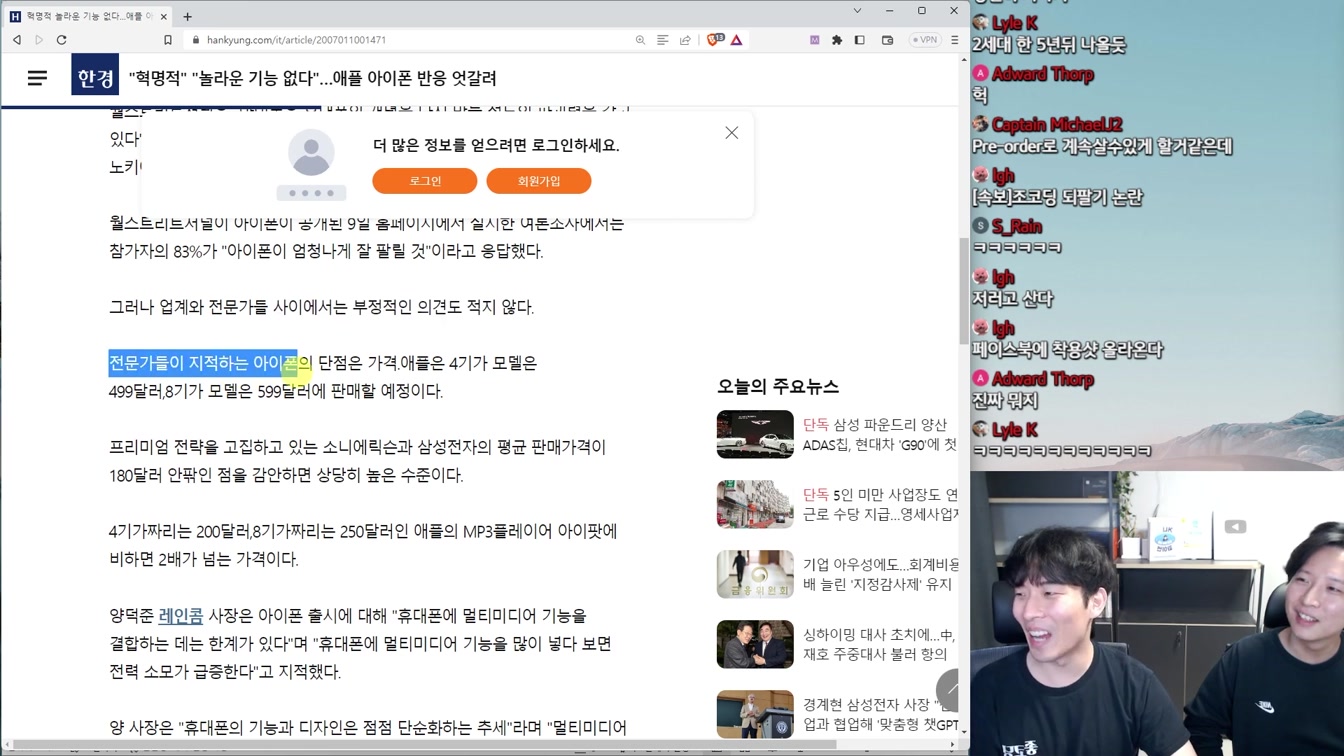Click the share page icon in address bar
This screenshot has height=756, width=1344.
click(x=685, y=40)
